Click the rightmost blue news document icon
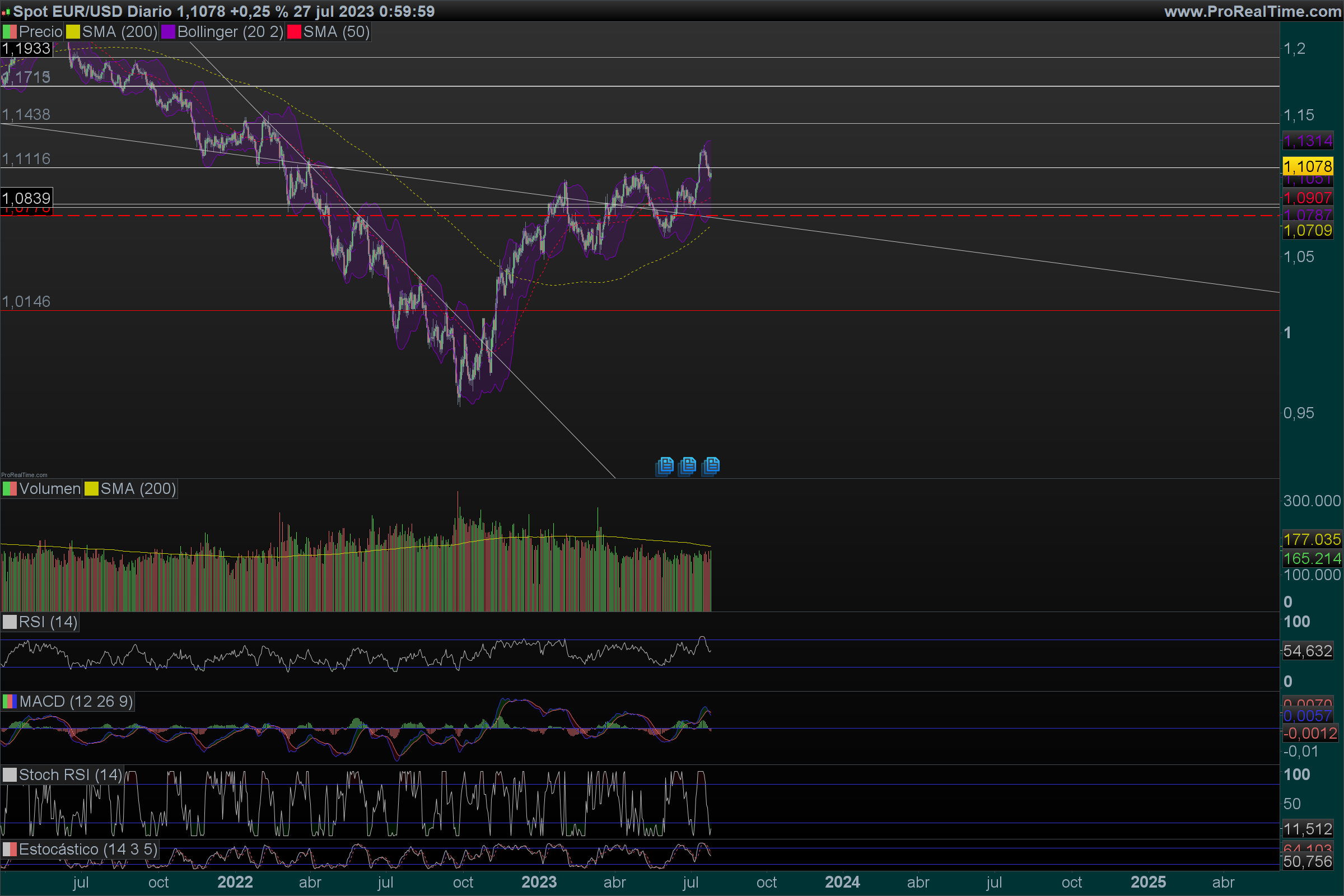 (711, 466)
